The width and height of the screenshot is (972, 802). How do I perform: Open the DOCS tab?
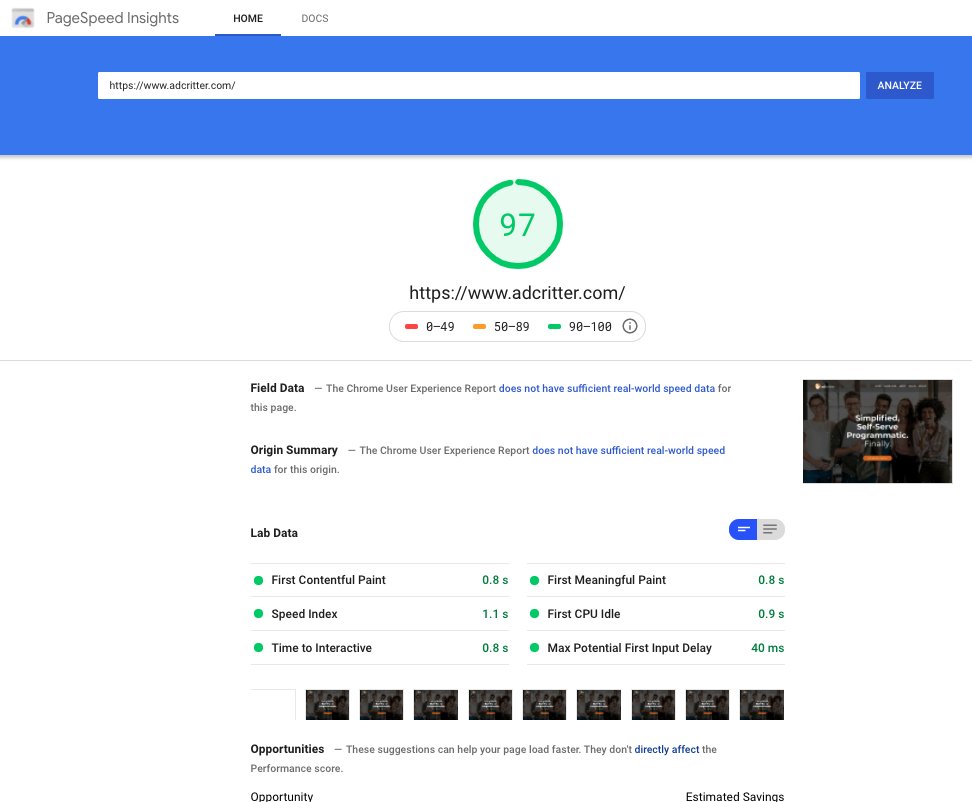coord(315,19)
